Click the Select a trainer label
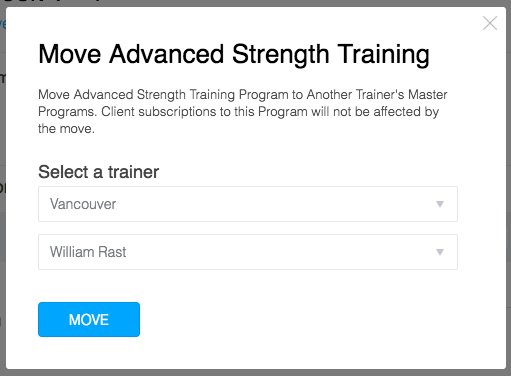The image size is (511, 376). (99, 172)
